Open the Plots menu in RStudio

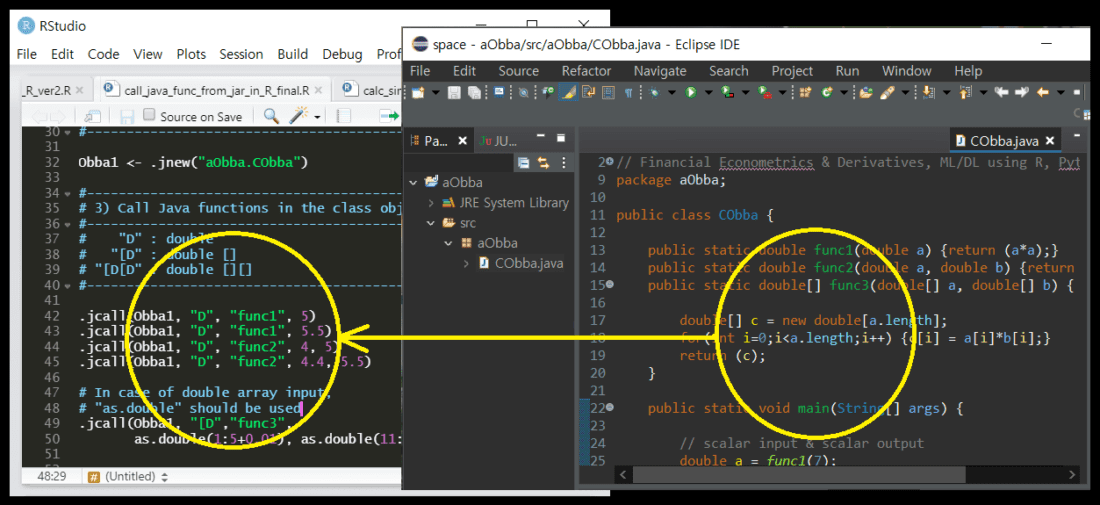[x=191, y=54]
